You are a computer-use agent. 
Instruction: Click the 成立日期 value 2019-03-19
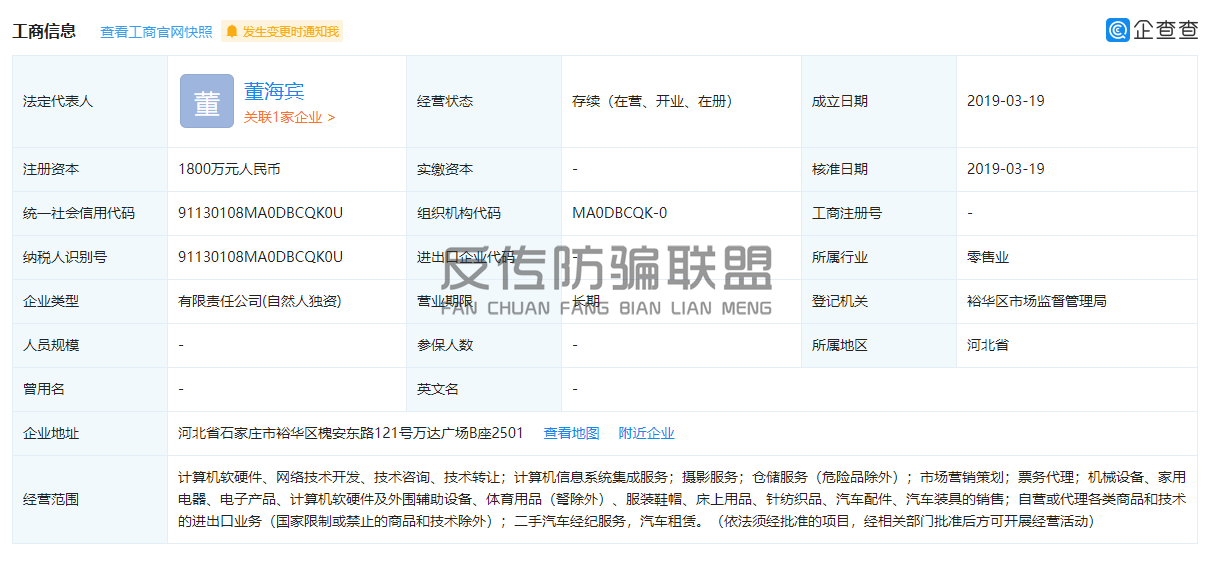(1005, 101)
